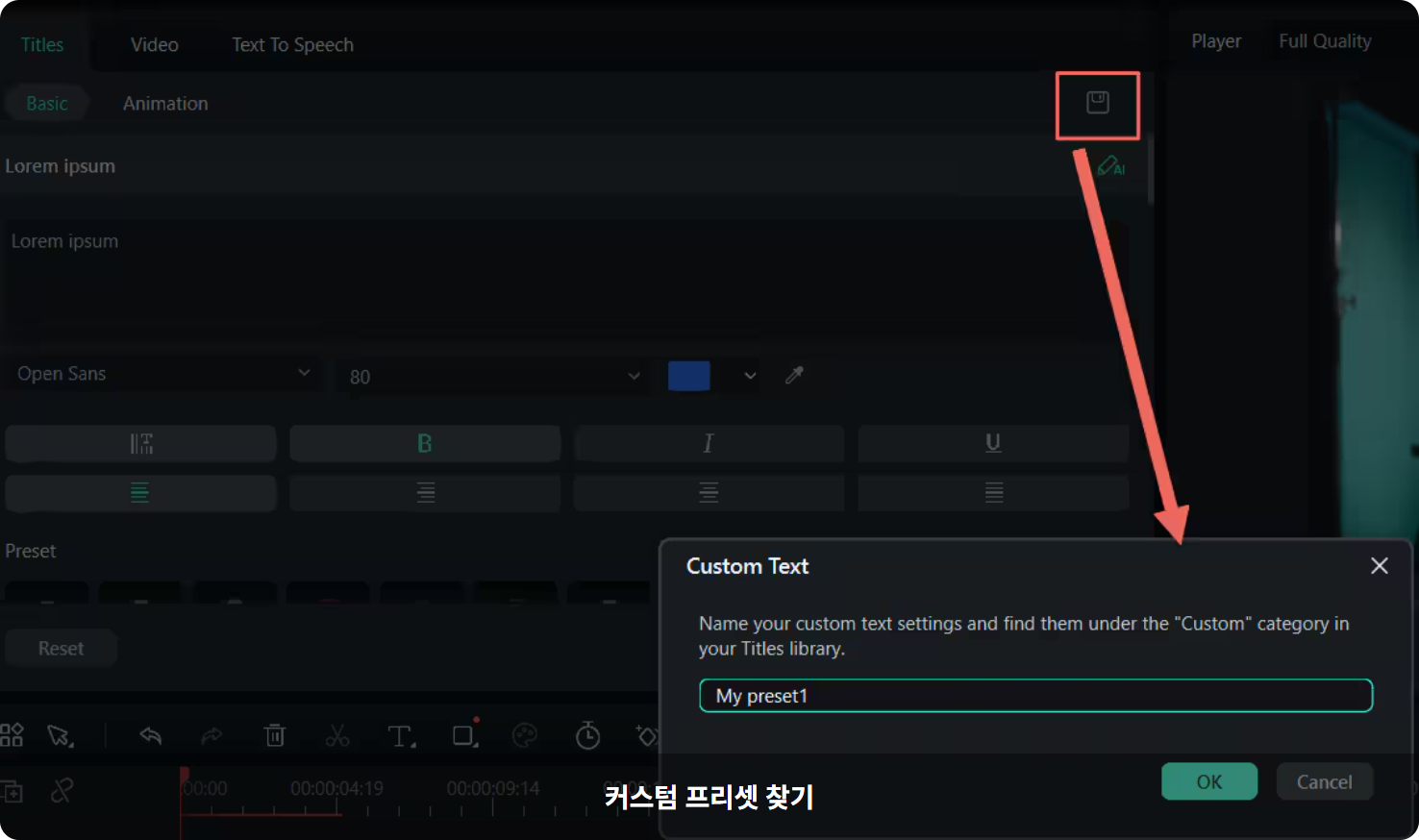Click the Reset button
The image size is (1419, 840).
pos(62,649)
